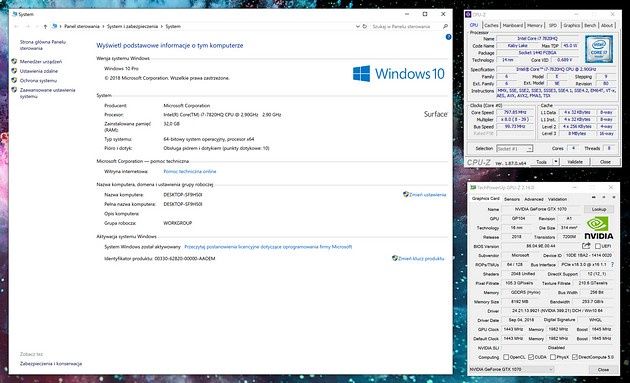This screenshot has height=383, width=630.
Task: Click the shield icon next to Zmień ustawienia
Action: [x=405, y=194]
